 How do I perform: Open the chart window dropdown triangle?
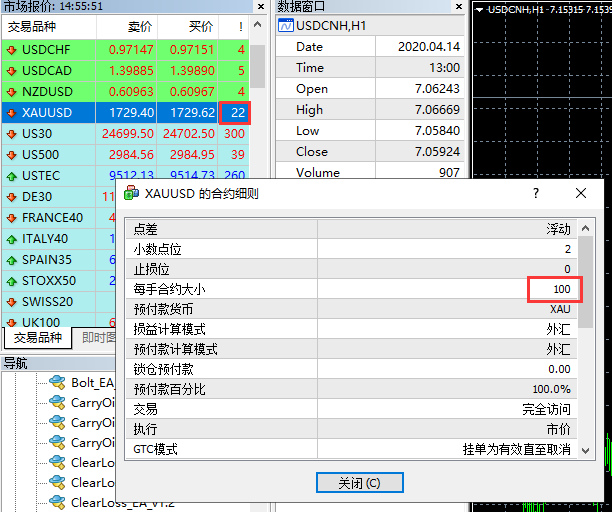479,10
